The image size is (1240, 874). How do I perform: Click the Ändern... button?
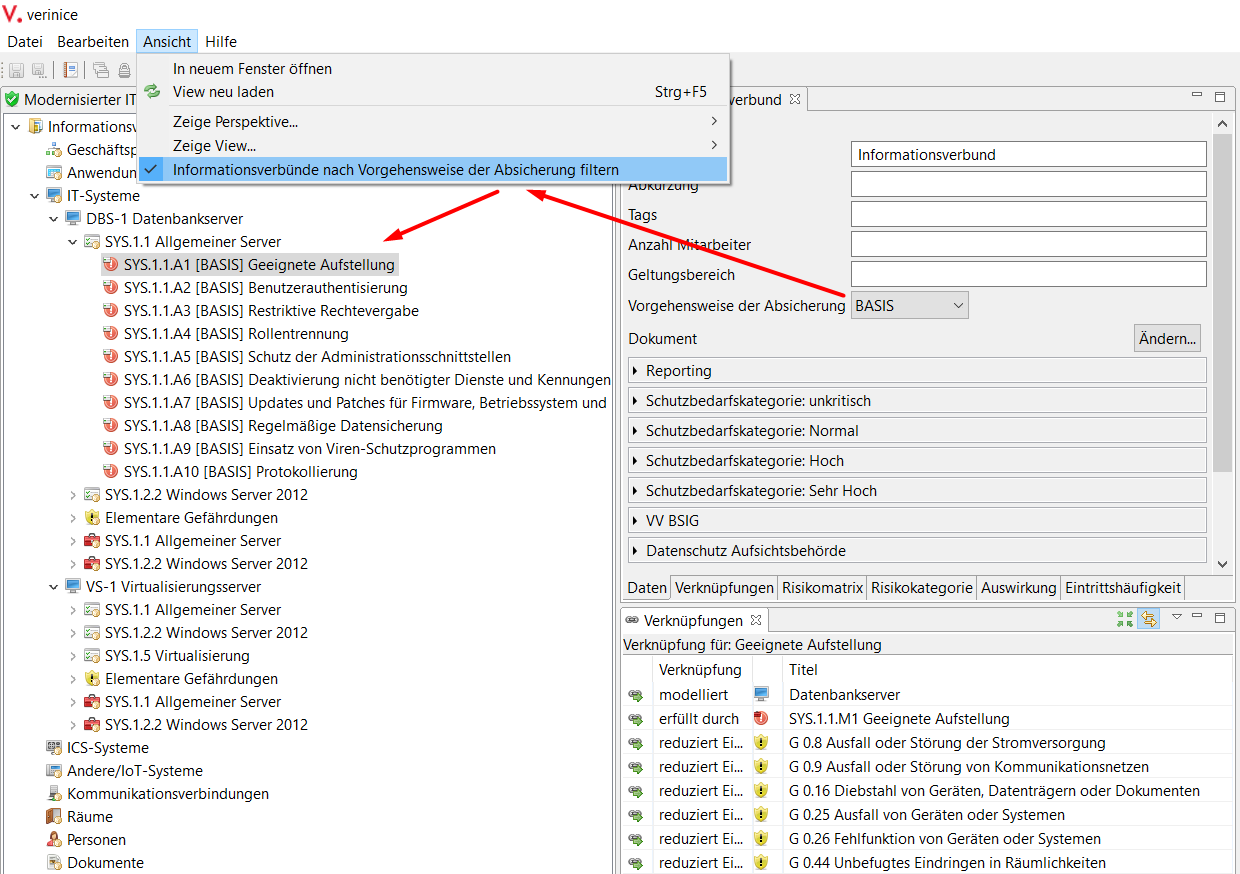click(x=1166, y=339)
